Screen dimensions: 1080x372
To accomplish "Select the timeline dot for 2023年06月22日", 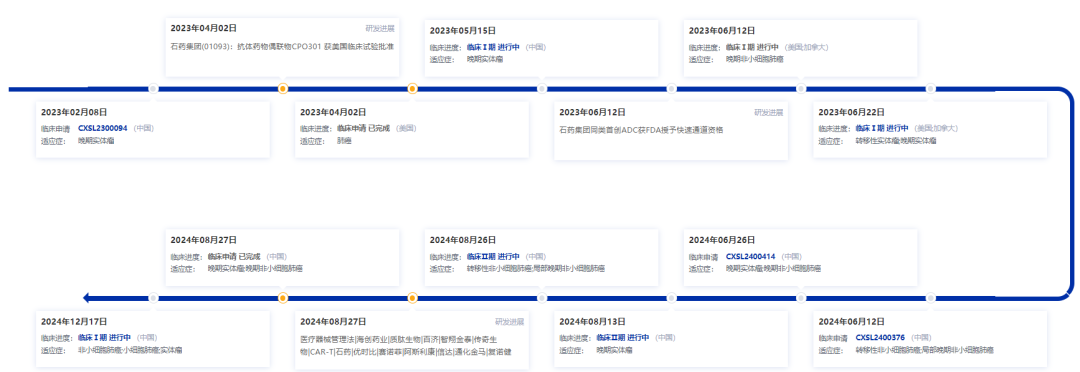I will (931, 88).
